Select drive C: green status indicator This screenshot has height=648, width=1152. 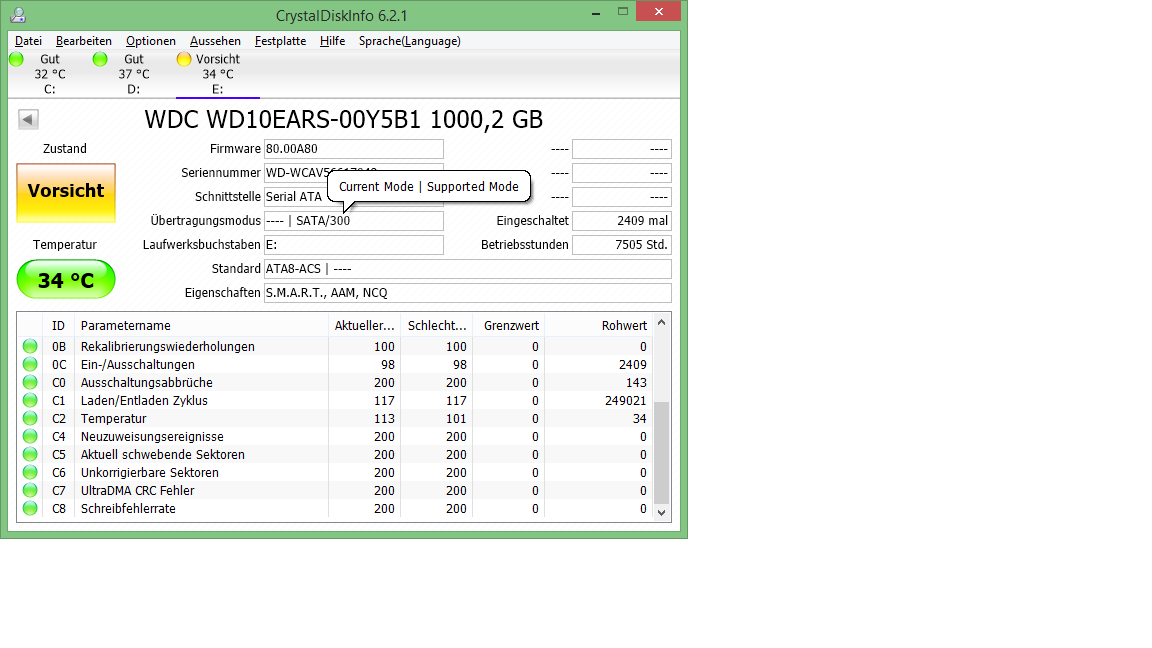16,60
